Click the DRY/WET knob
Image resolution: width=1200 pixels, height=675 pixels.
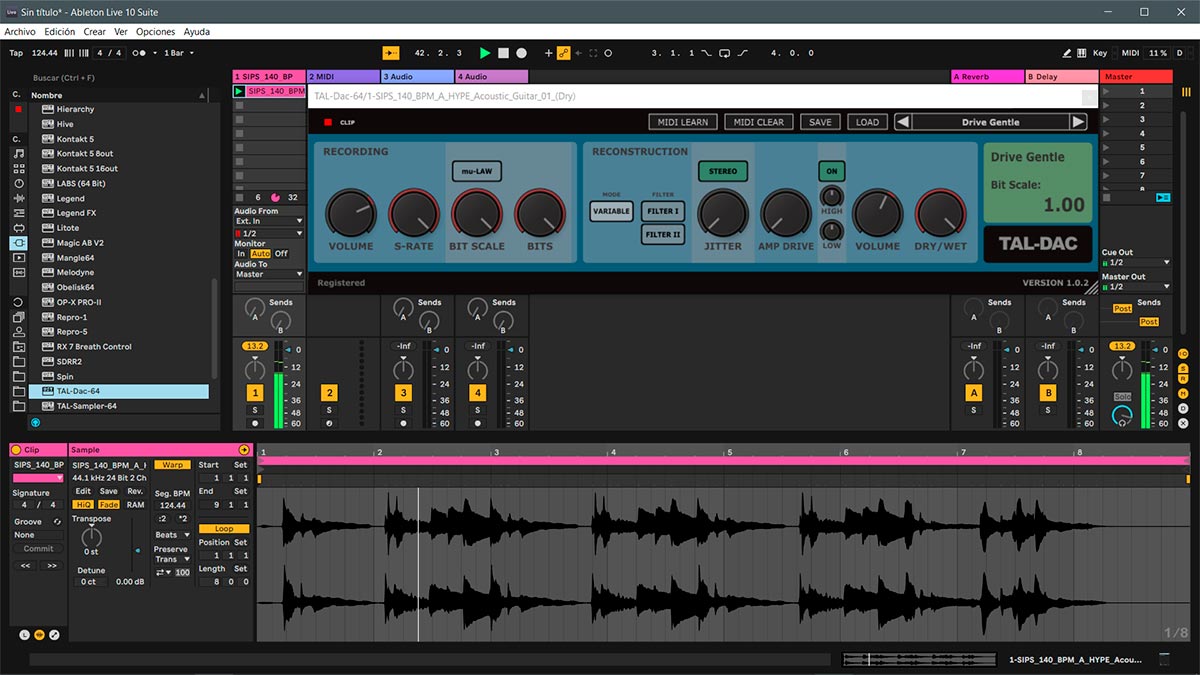pyautogui.click(x=940, y=213)
